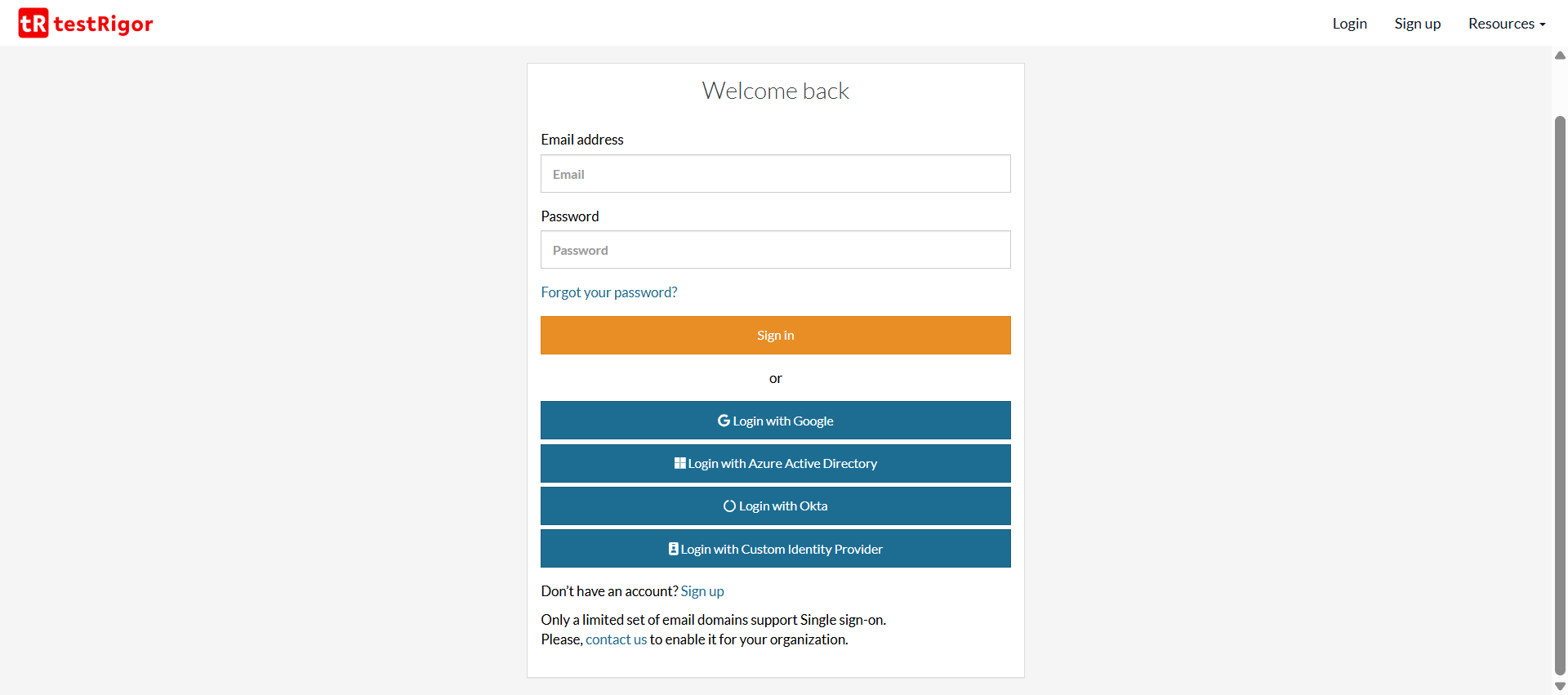Click the Sign up link below the buttons
1568x695 pixels.
[702, 590]
